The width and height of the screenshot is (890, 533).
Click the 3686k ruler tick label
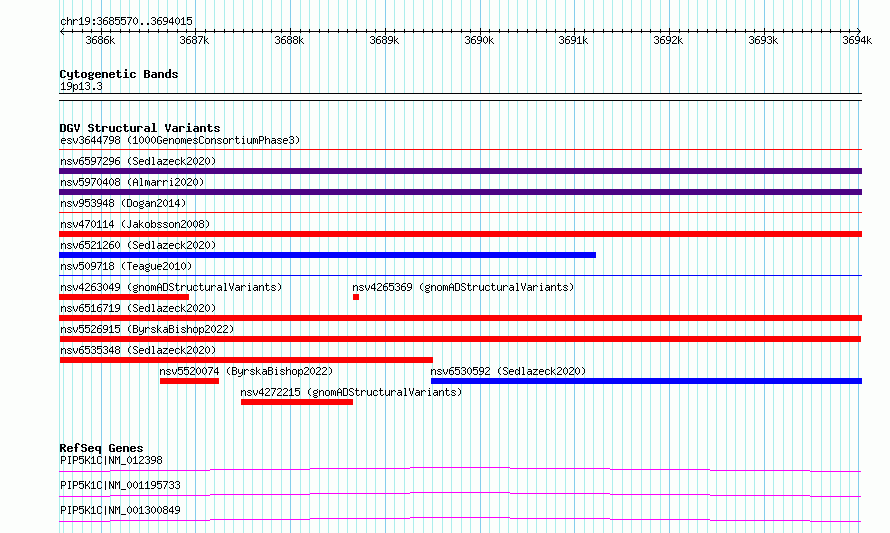tap(100, 40)
